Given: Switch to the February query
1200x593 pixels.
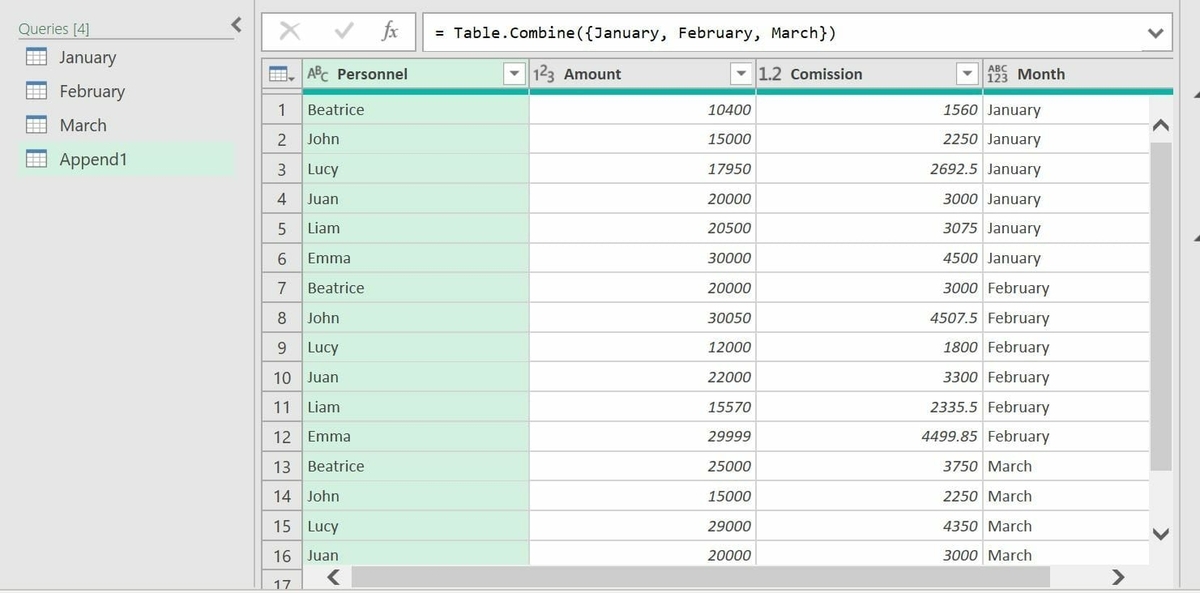Looking at the screenshot, I should (91, 91).
